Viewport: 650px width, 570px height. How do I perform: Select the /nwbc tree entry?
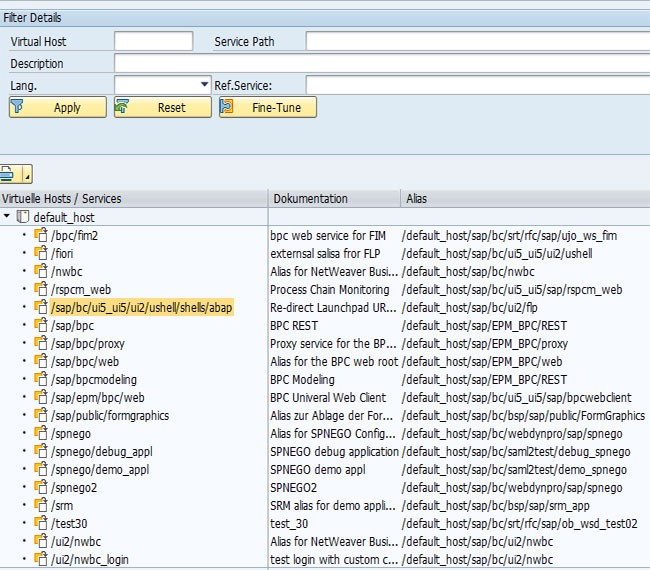(67, 272)
